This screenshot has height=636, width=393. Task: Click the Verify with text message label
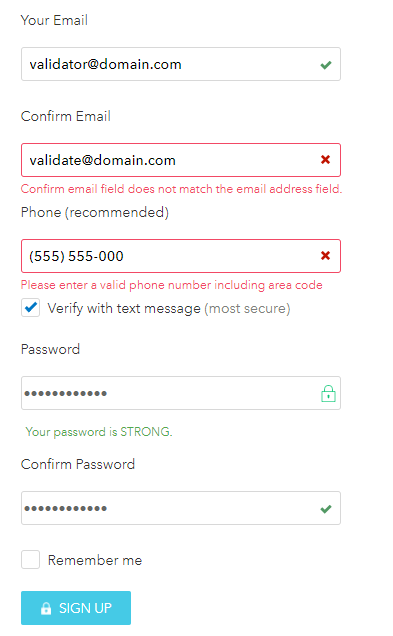(169, 309)
